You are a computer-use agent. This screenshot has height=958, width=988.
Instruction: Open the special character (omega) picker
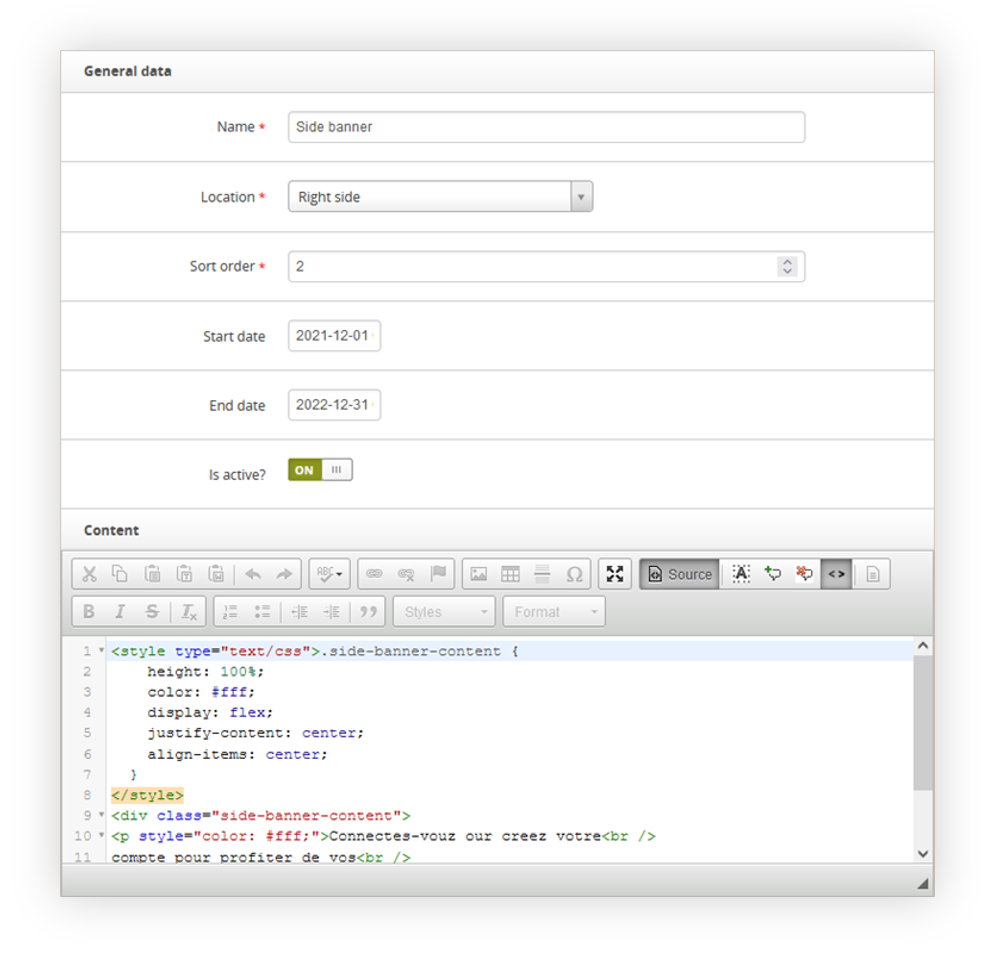click(575, 574)
